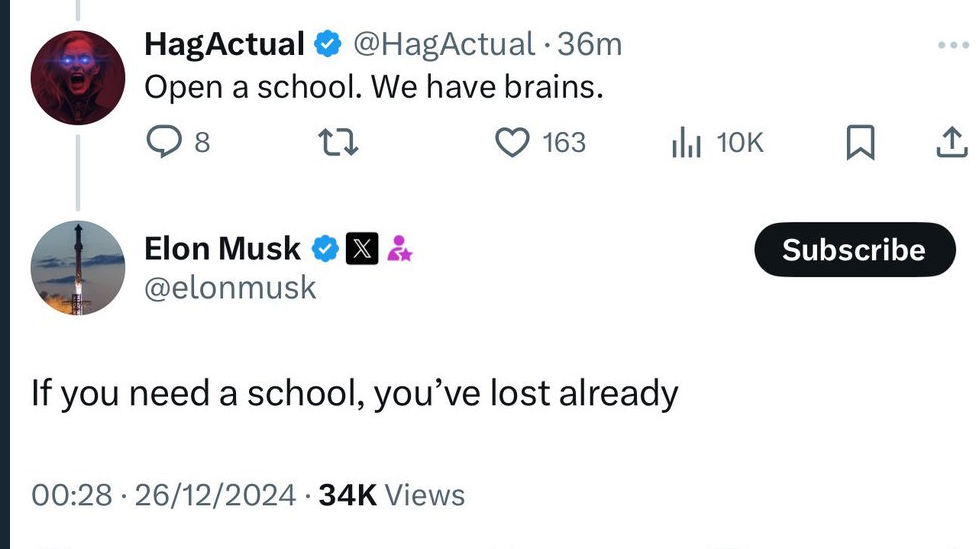Open Elon Musk's rocket avatar
The height and width of the screenshot is (549, 979).
78,268
